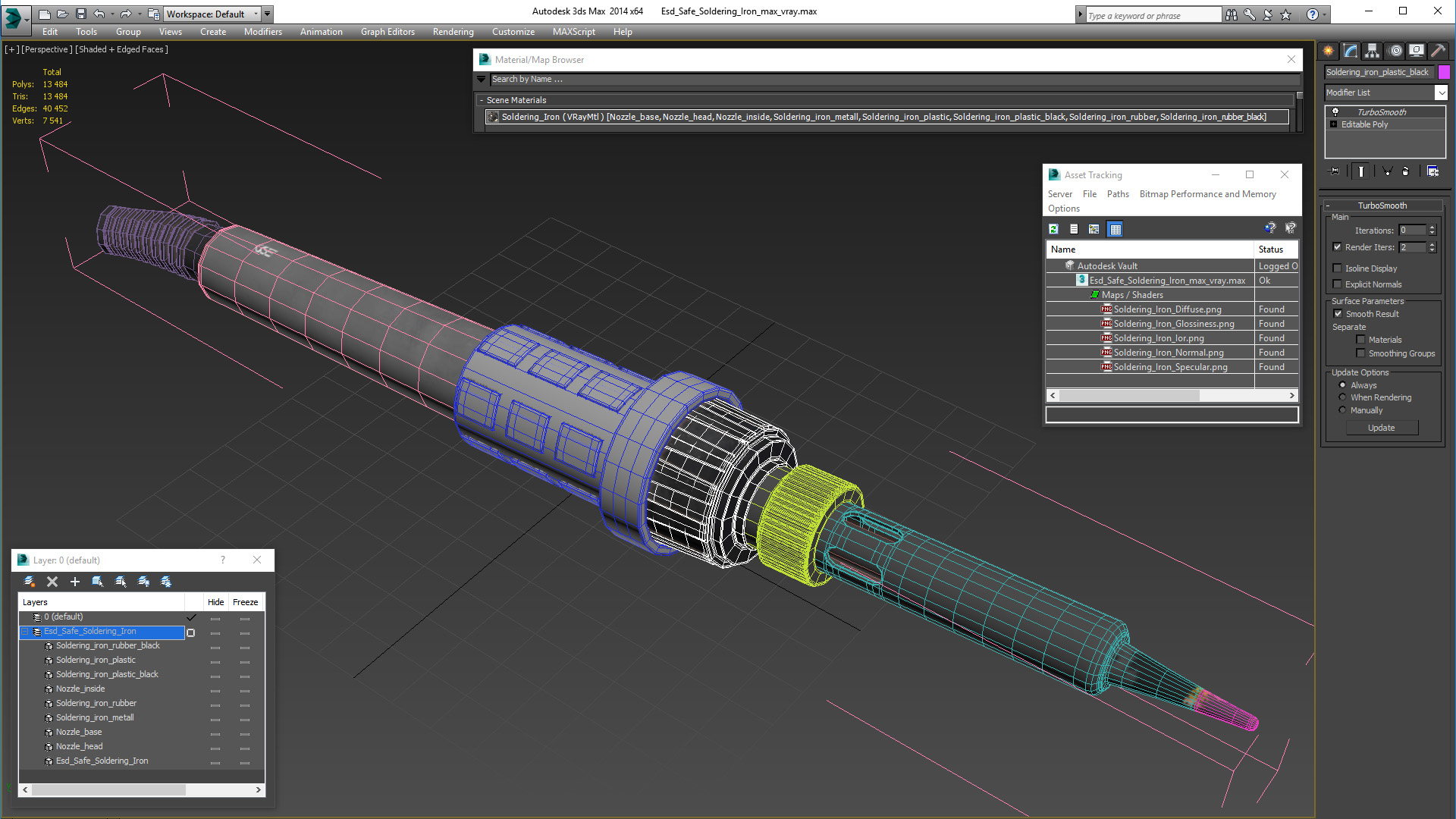This screenshot has width=1456, height=819.
Task: Click Freeze/Unfreeze All Layers icon
Action: coord(166,582)
